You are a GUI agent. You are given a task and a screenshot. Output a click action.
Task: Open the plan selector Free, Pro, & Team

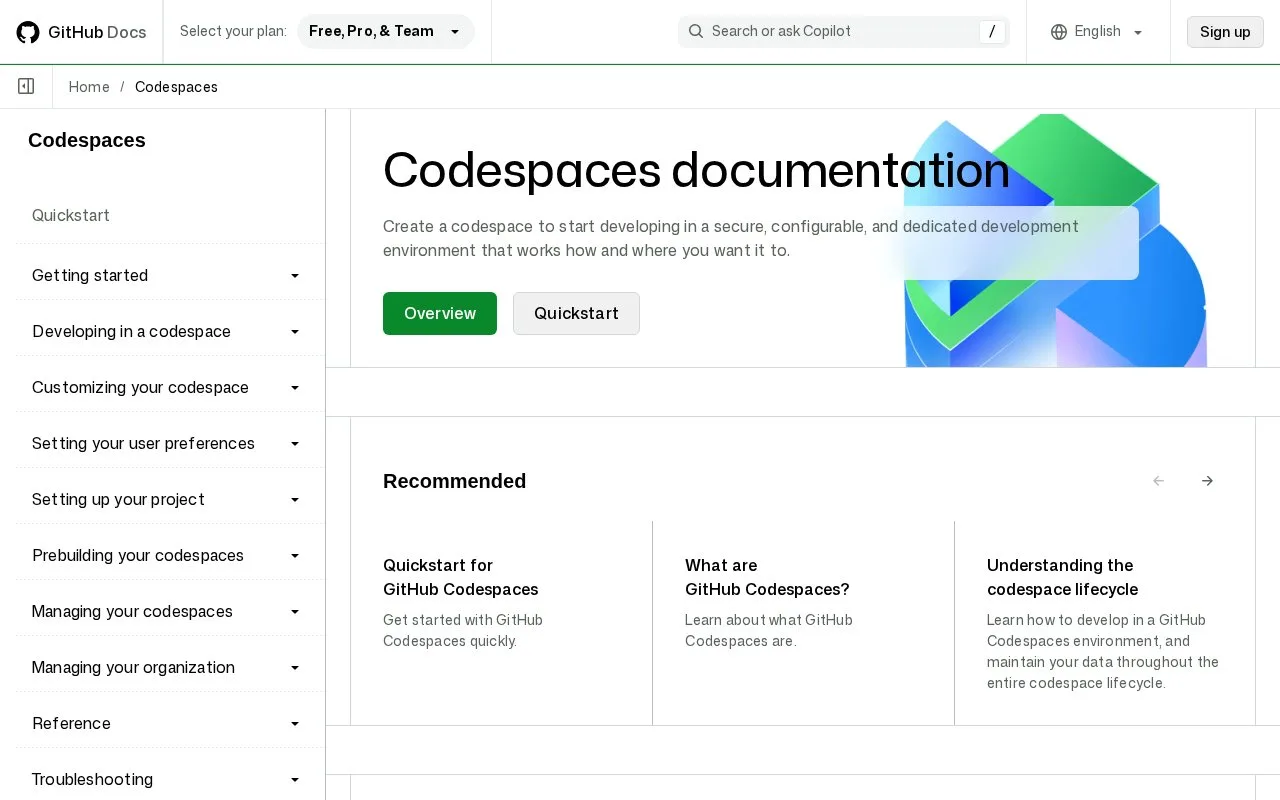pyautogui.click(x=386, y=31)
